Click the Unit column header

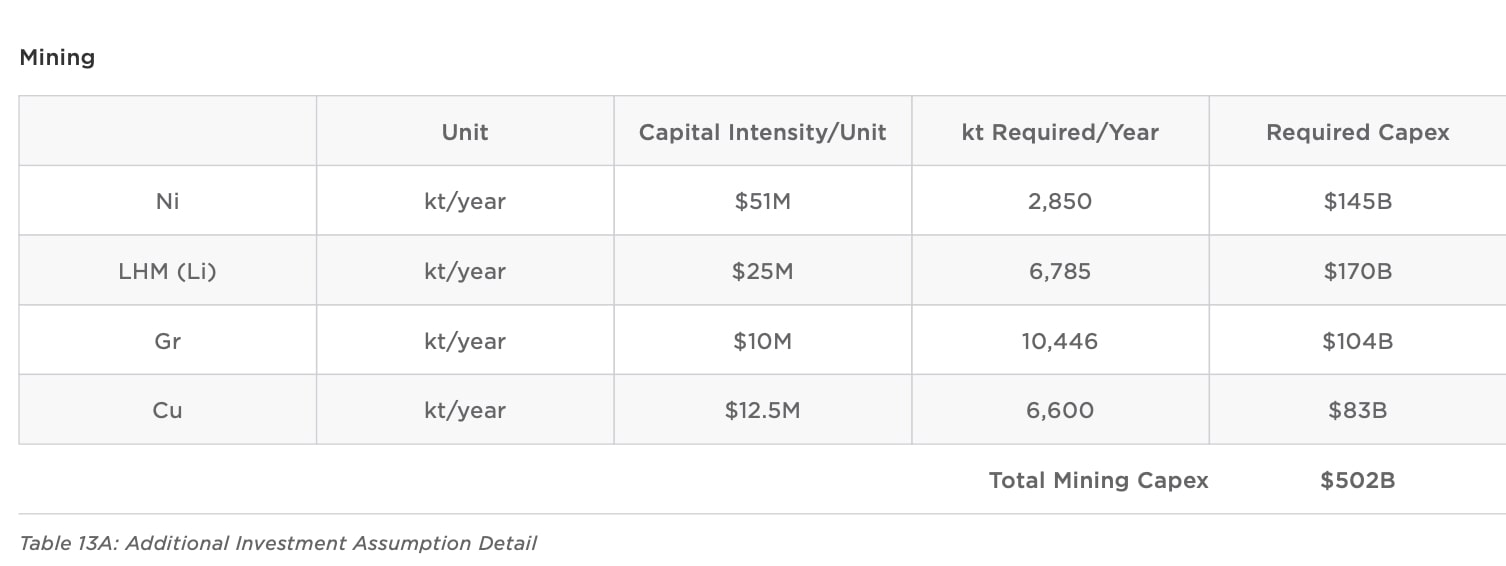point(465,132)
